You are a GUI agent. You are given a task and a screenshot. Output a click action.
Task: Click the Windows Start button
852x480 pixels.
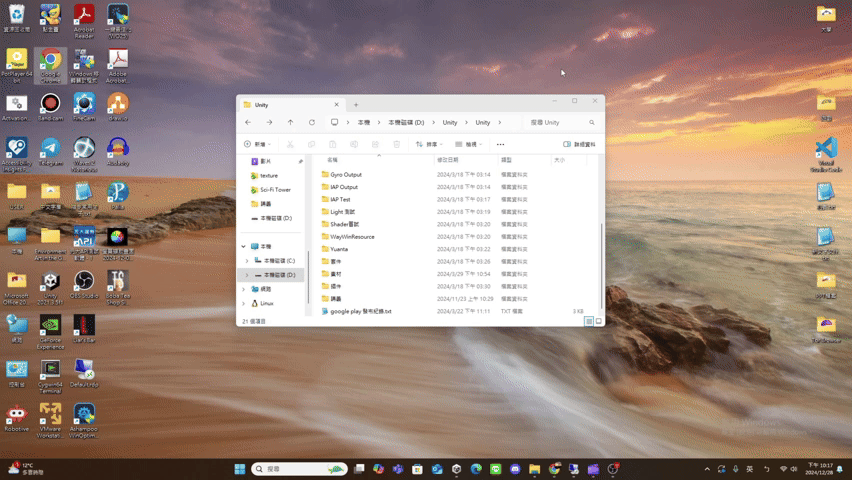[x=240, y=469]
